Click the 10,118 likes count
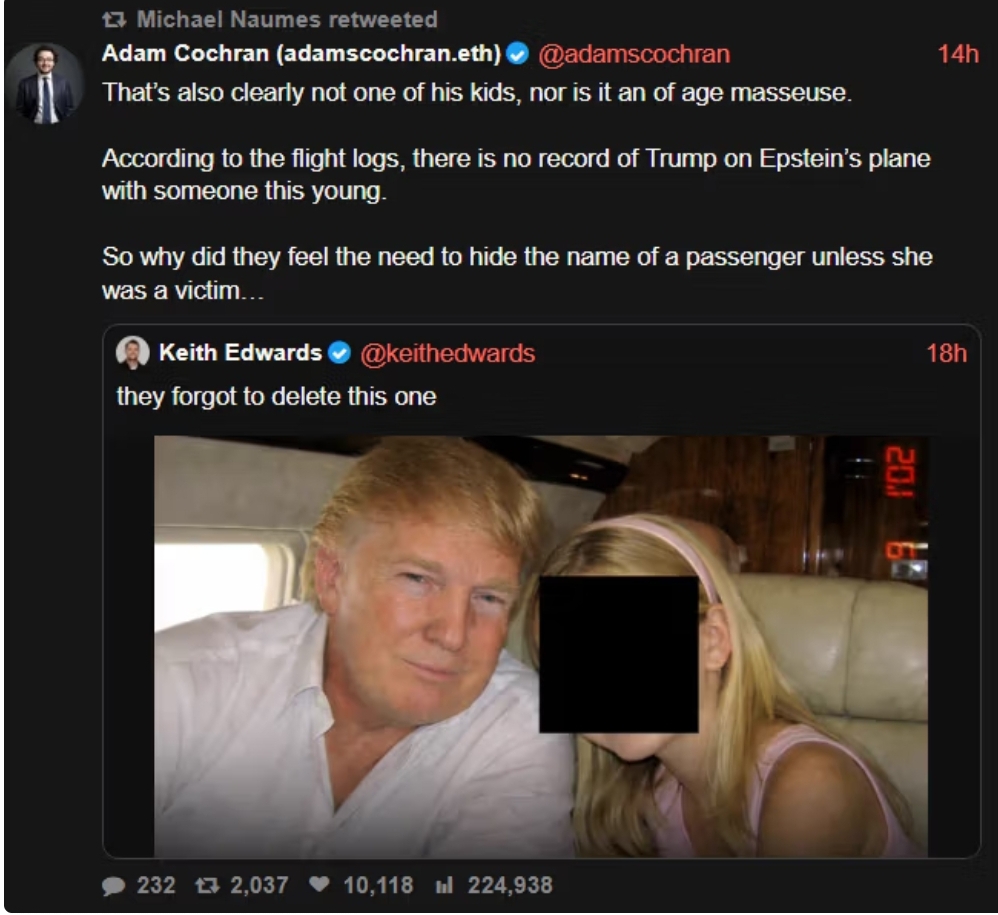 (378, 885)
